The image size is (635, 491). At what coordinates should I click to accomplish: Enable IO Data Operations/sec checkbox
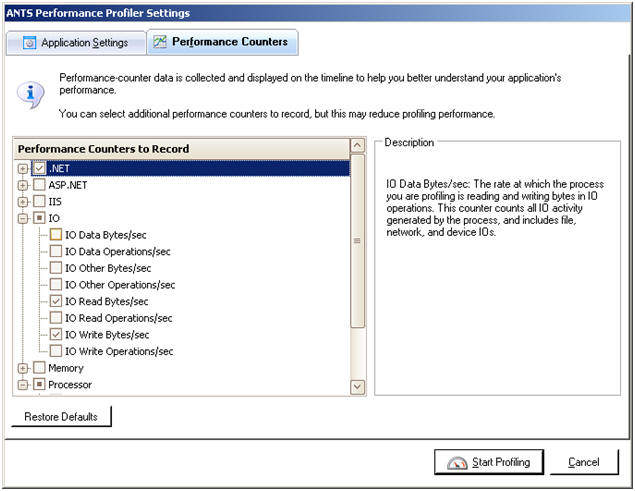[x=56, y=251]
